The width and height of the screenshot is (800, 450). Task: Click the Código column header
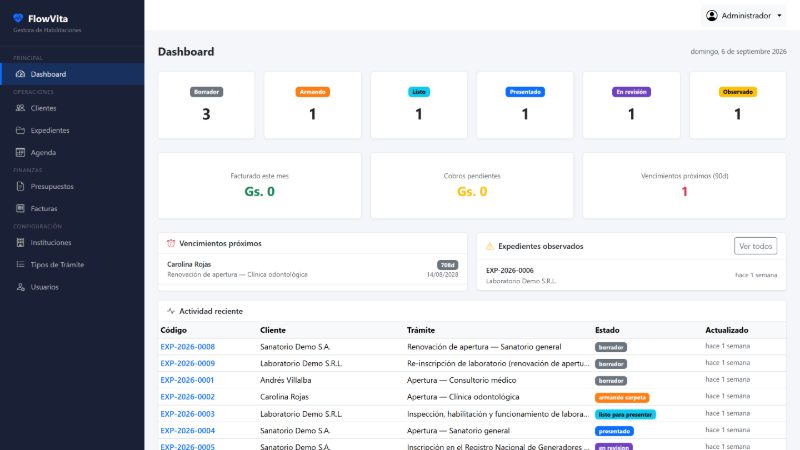[173, 330]
